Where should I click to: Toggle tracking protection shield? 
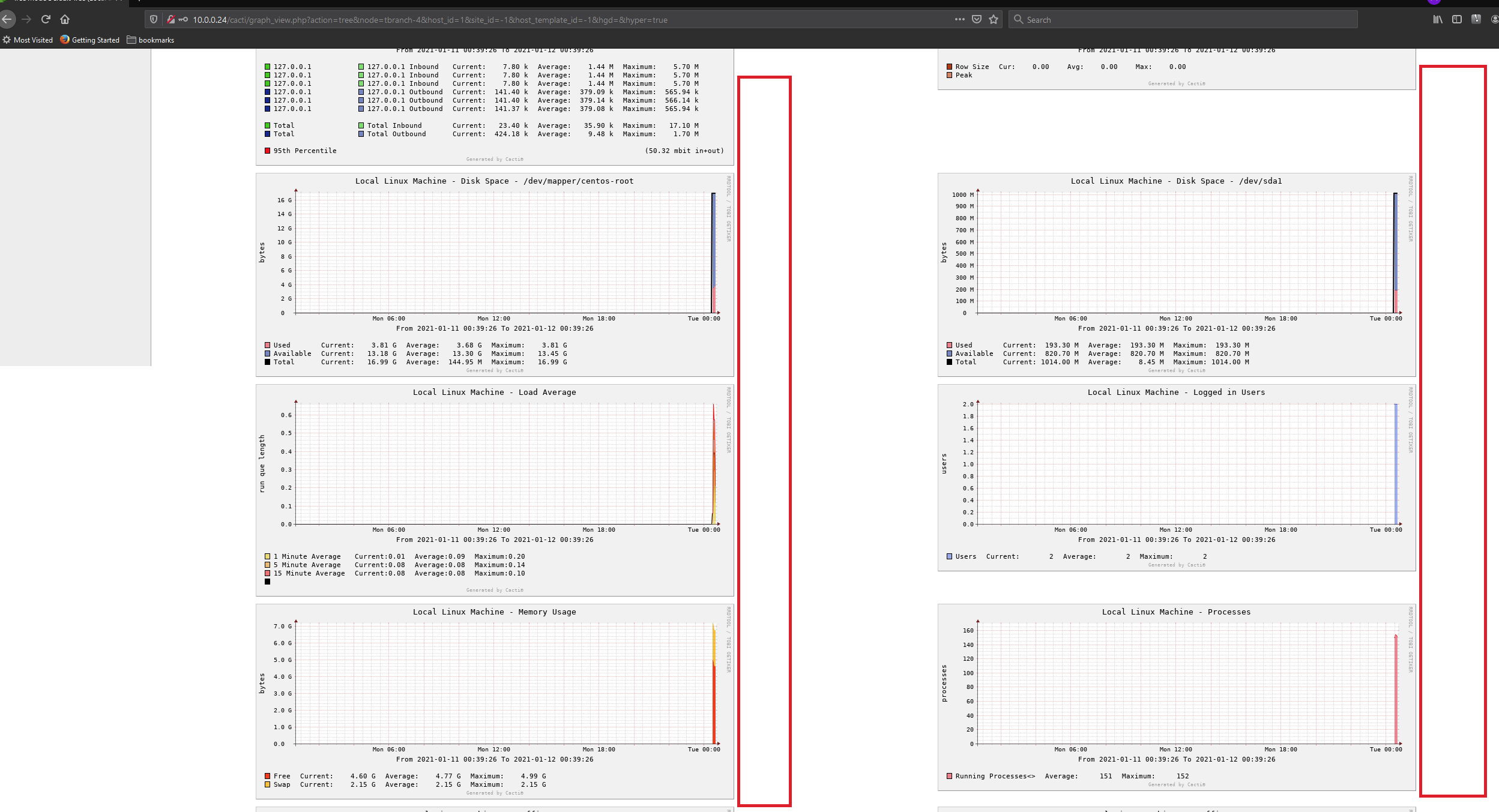point(154,19)
